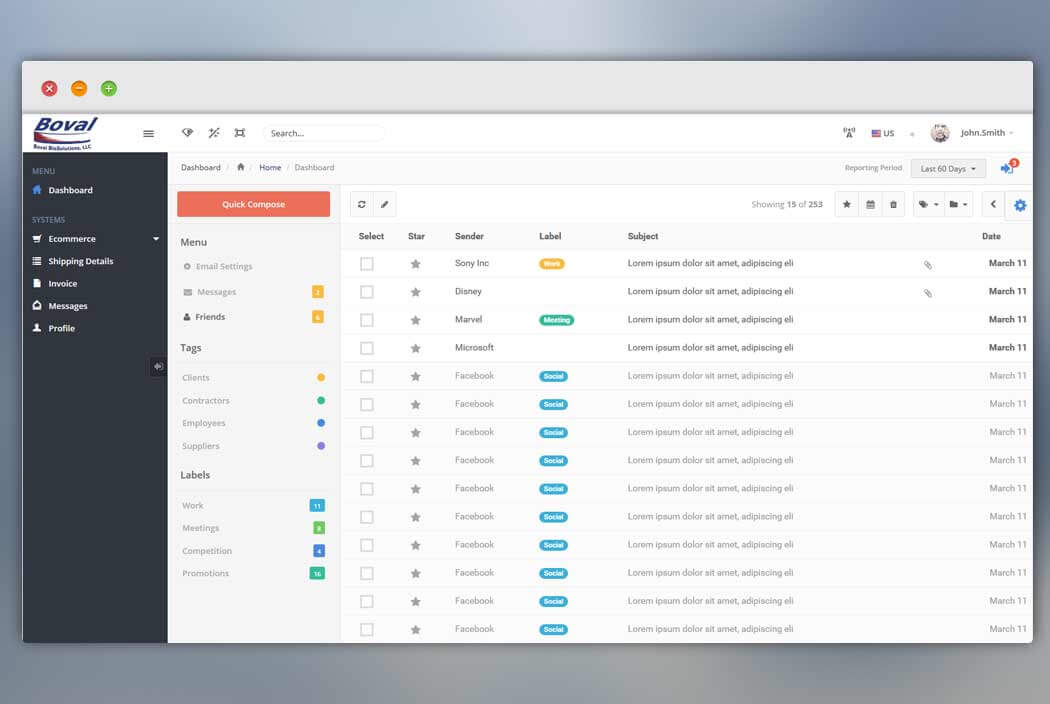Click the trash delete toolbar button
Viewport: 1050px width, 704px height.
coord(893,204)
